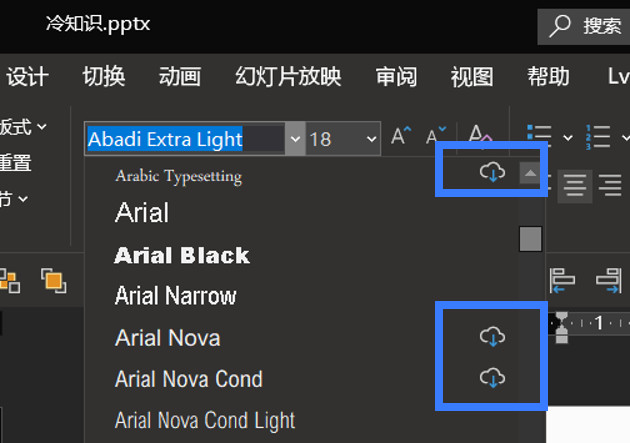Click cloud download icon beside Arial Nova Cond
This screenshot has width=630, height=443.
492,378
